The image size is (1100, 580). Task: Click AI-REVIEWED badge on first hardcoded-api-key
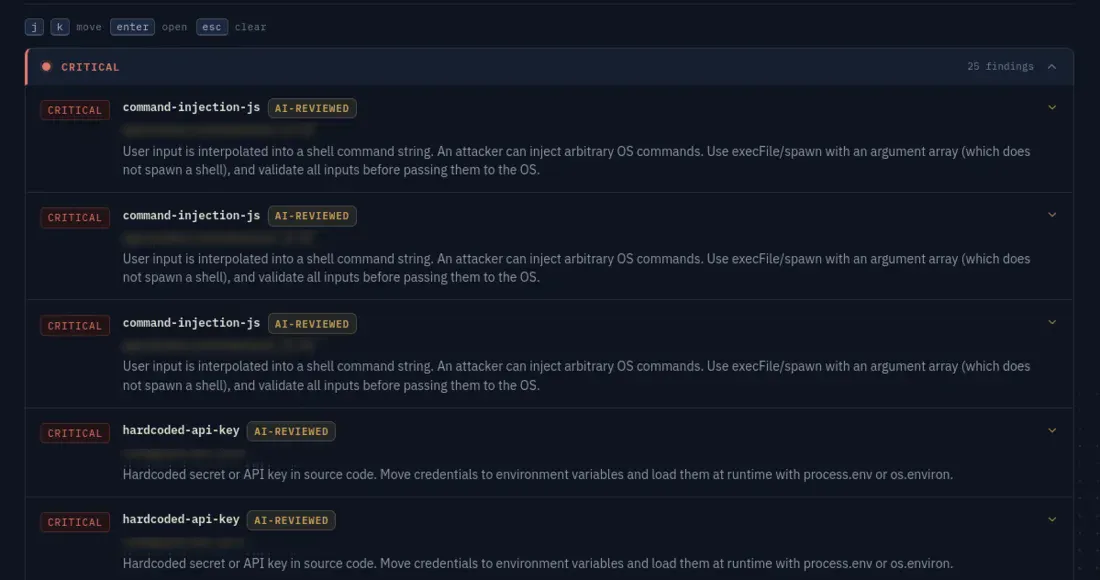pyautogui.click(x=291, y=431)
